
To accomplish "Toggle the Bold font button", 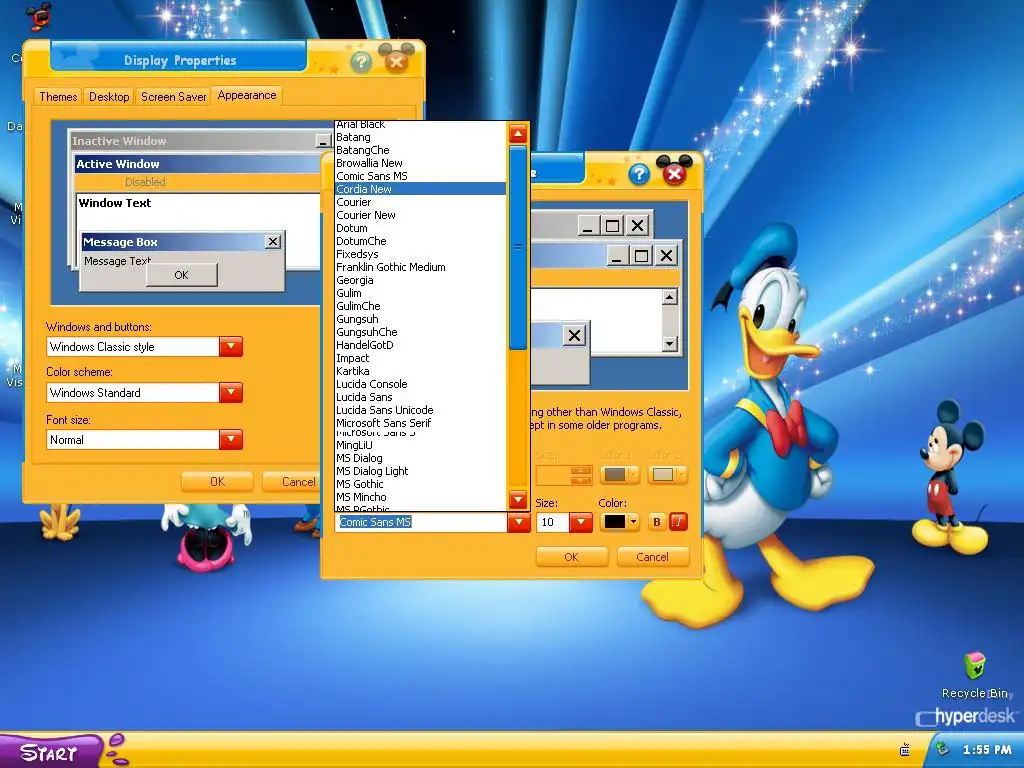I will point(657,522).
